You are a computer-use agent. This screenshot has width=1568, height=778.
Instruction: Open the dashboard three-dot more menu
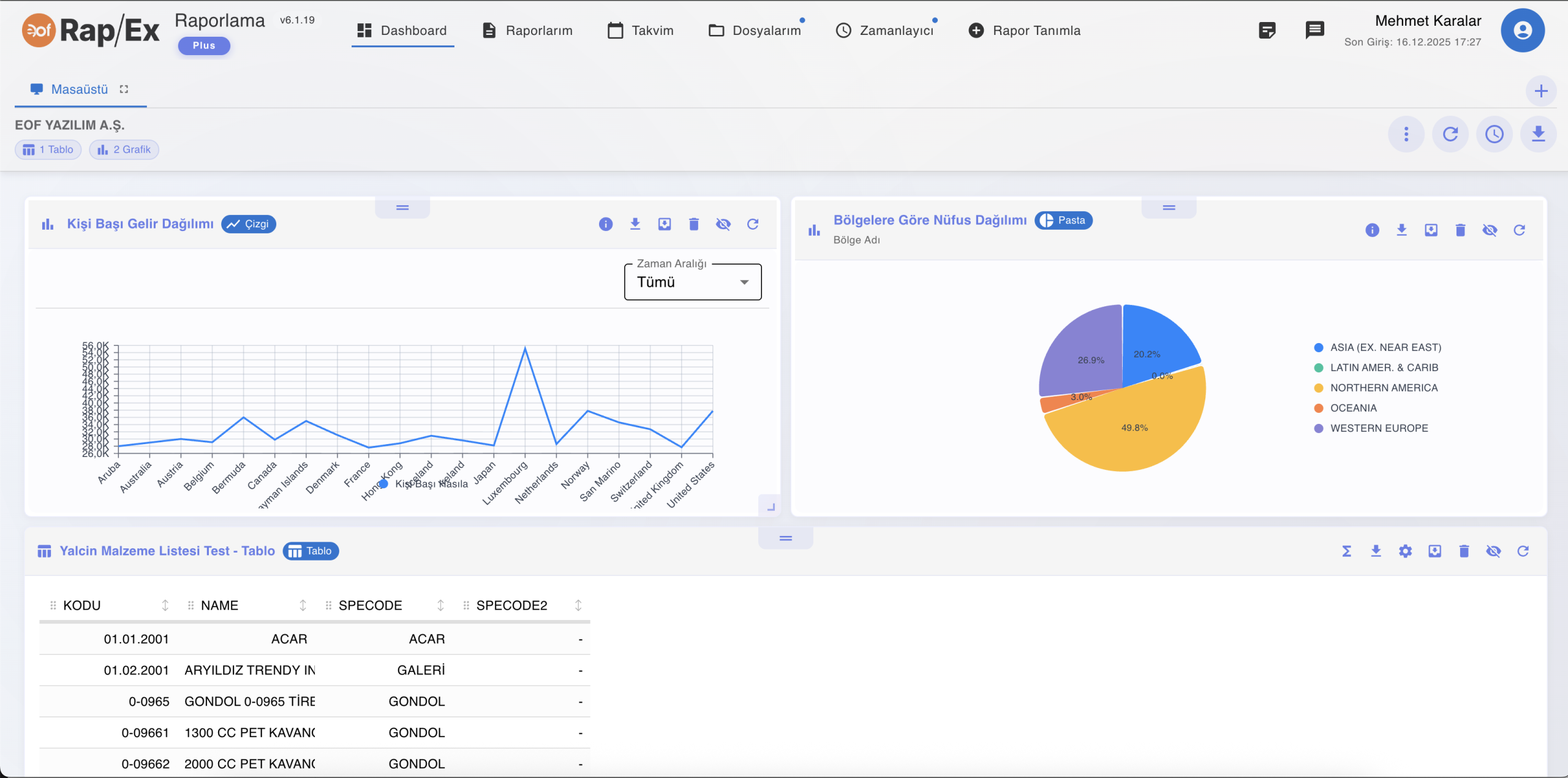pos(1406,134)
